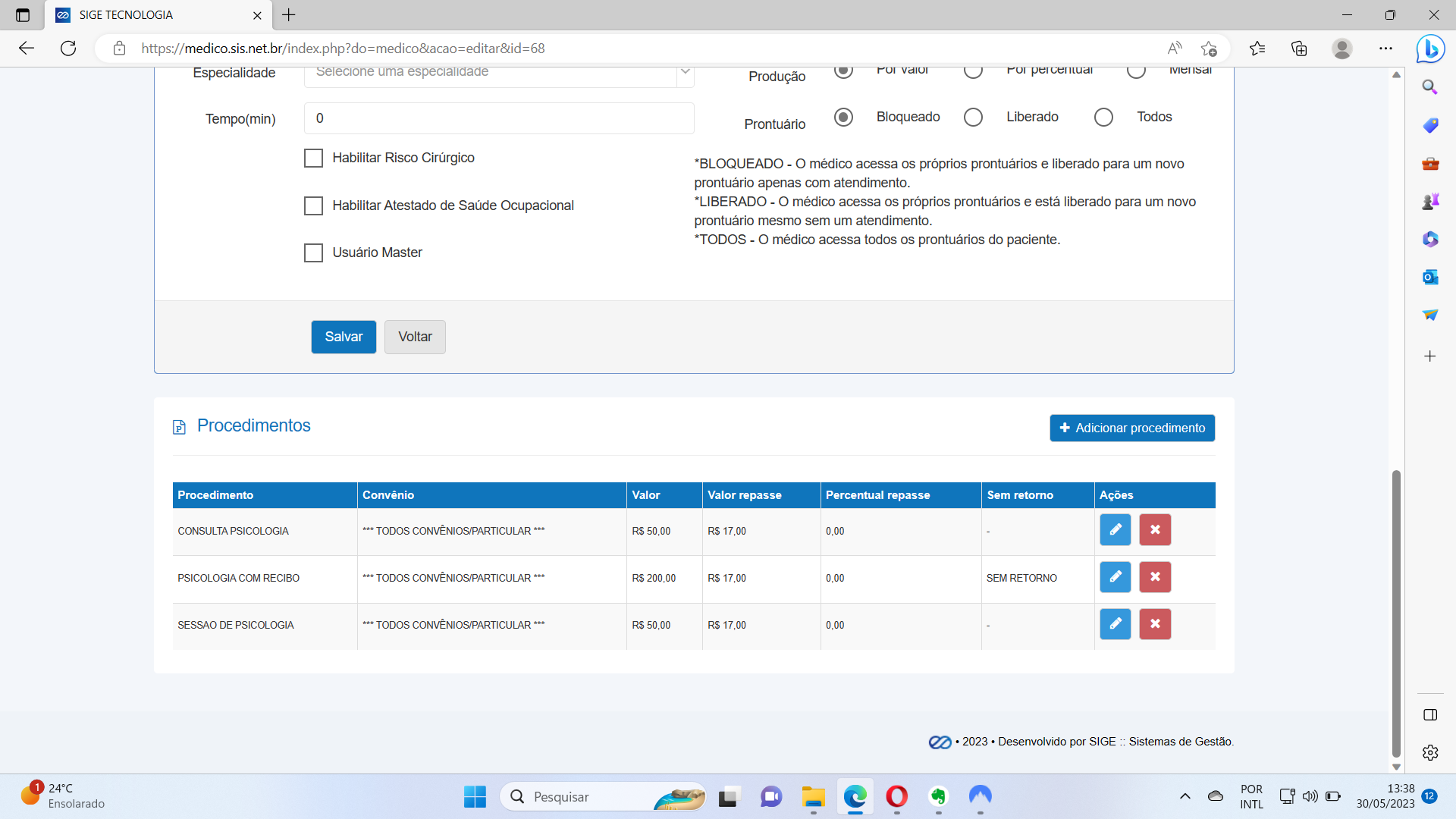The width and height of the screenshot is (1456, 819).
Task: Open Bing chat sidebar icon
Action: 1429,49
